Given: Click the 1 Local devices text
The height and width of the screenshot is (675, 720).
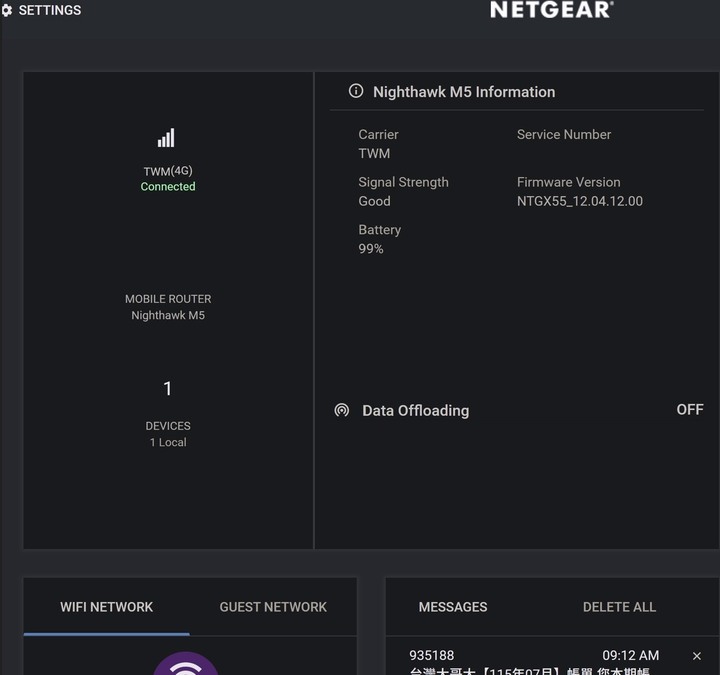Looking at the screenshot, I should [x=168, y=442].
